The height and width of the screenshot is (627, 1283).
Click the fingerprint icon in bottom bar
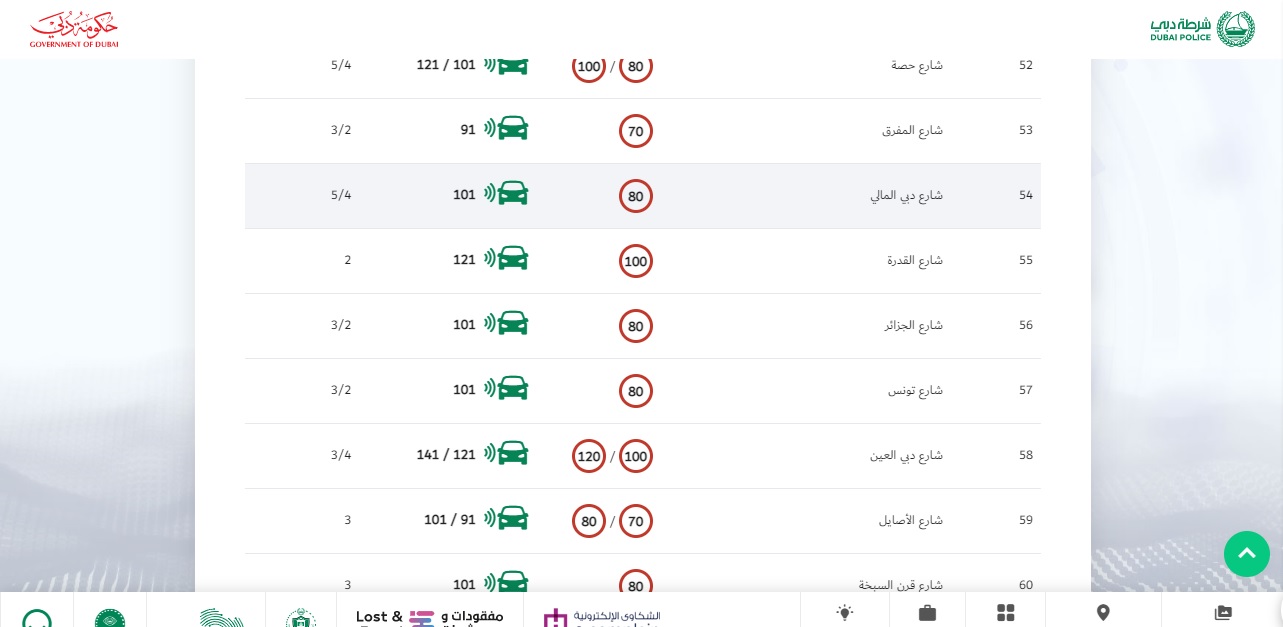coord(221,617)
